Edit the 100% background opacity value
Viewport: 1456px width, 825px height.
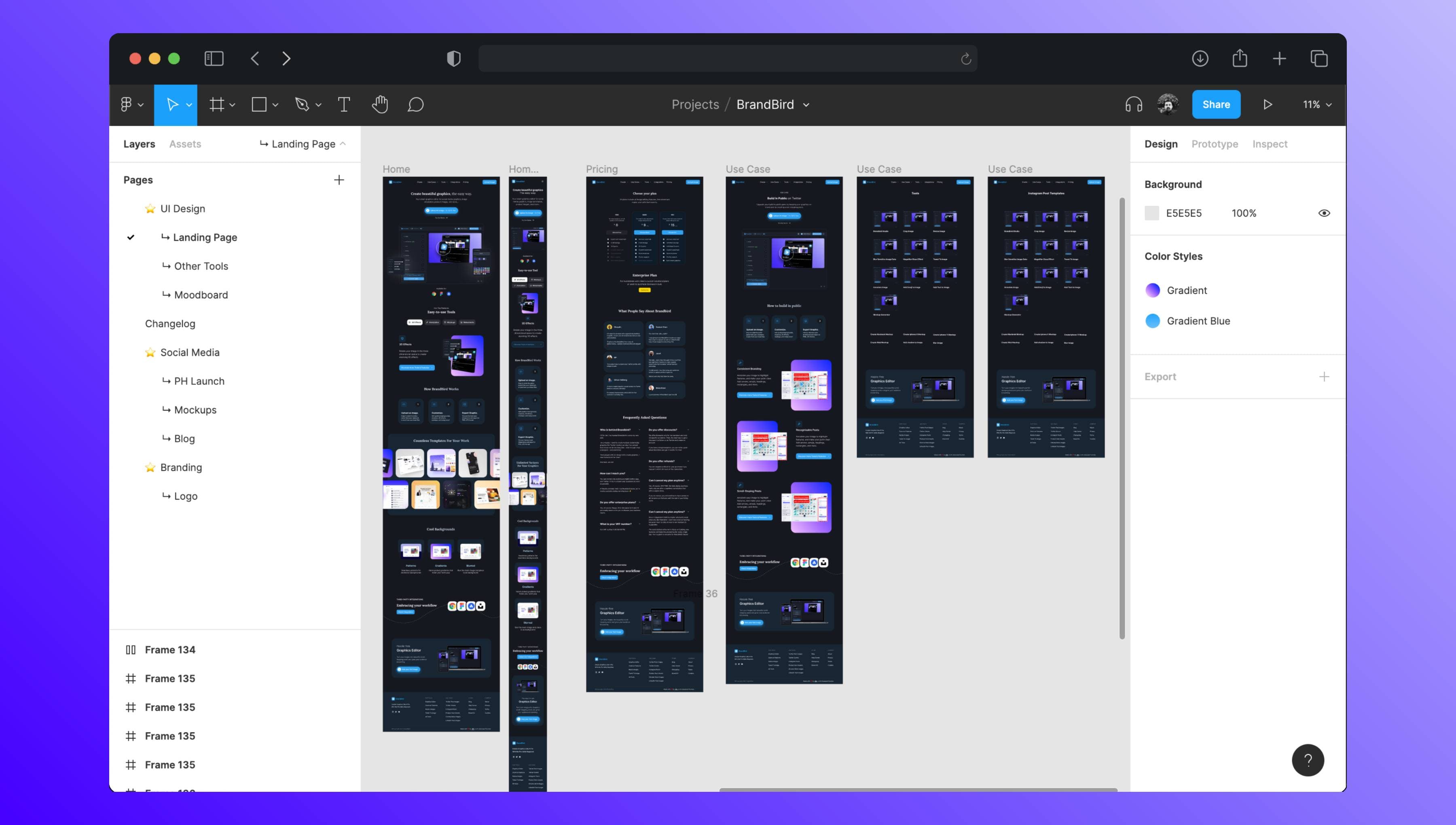(1244, 213)
